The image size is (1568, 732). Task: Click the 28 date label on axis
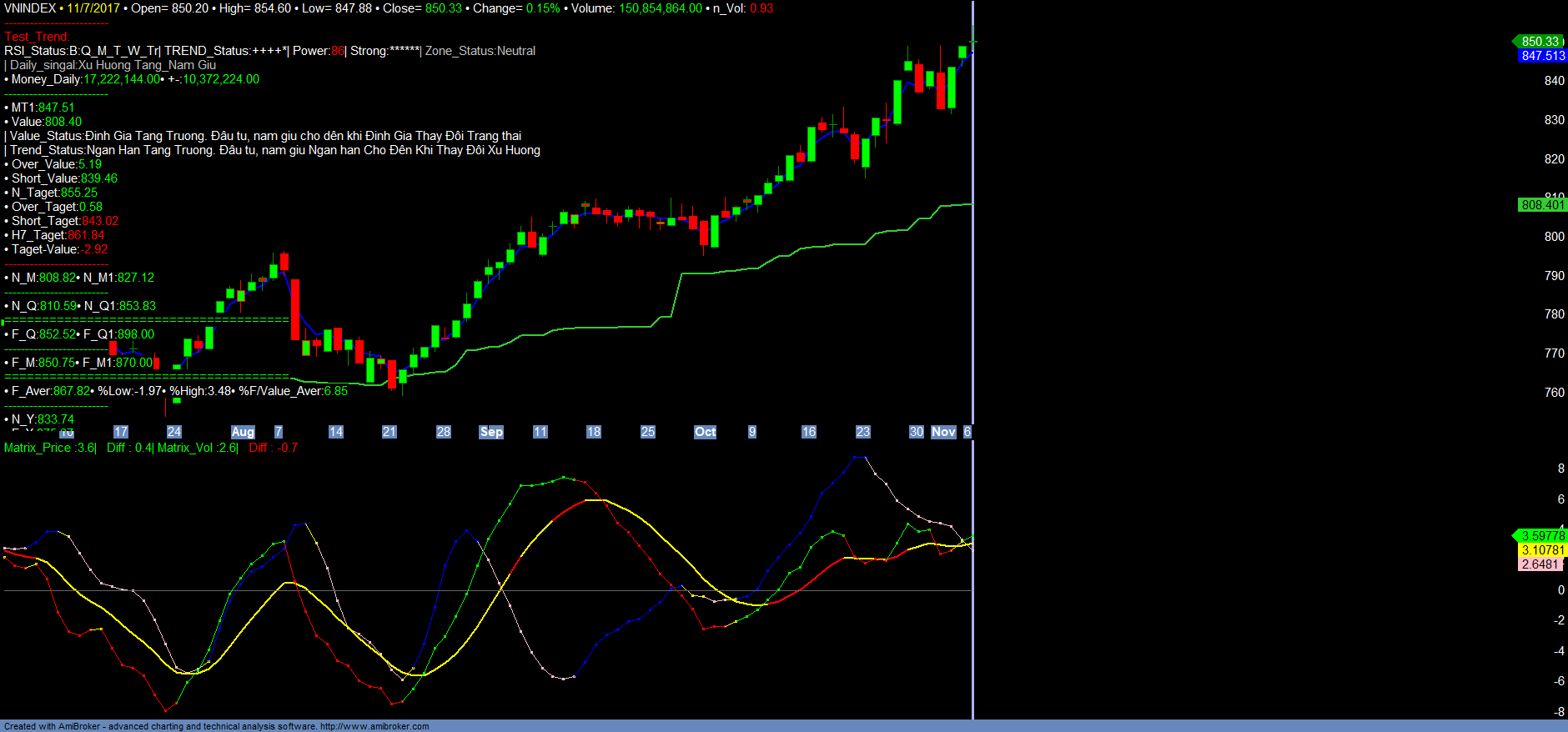pos(444,432)
